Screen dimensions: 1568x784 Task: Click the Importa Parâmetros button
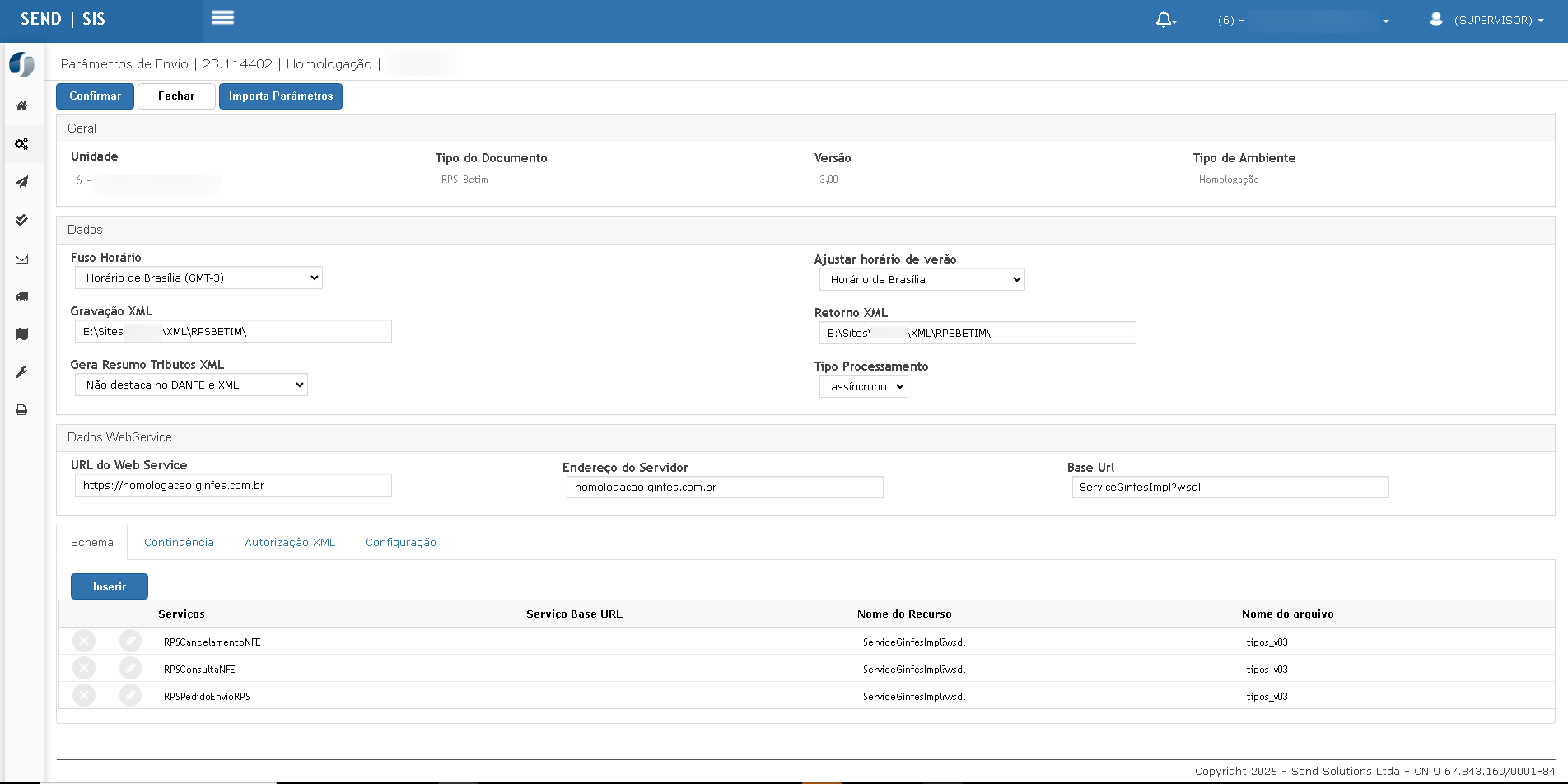[x=281, y=96]
